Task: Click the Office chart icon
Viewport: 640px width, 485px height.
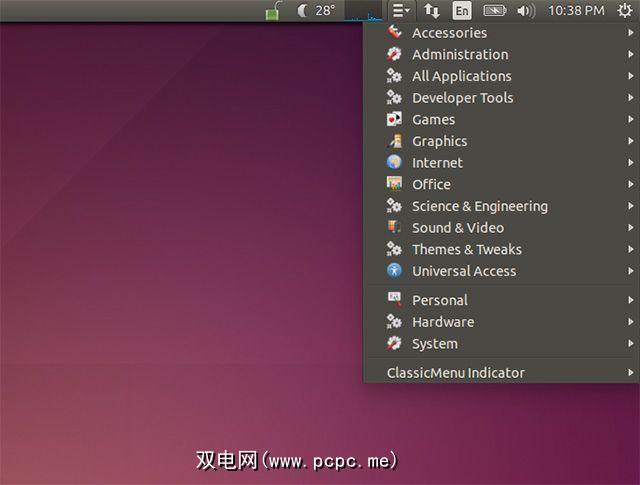Action: (x=394, y=184)
